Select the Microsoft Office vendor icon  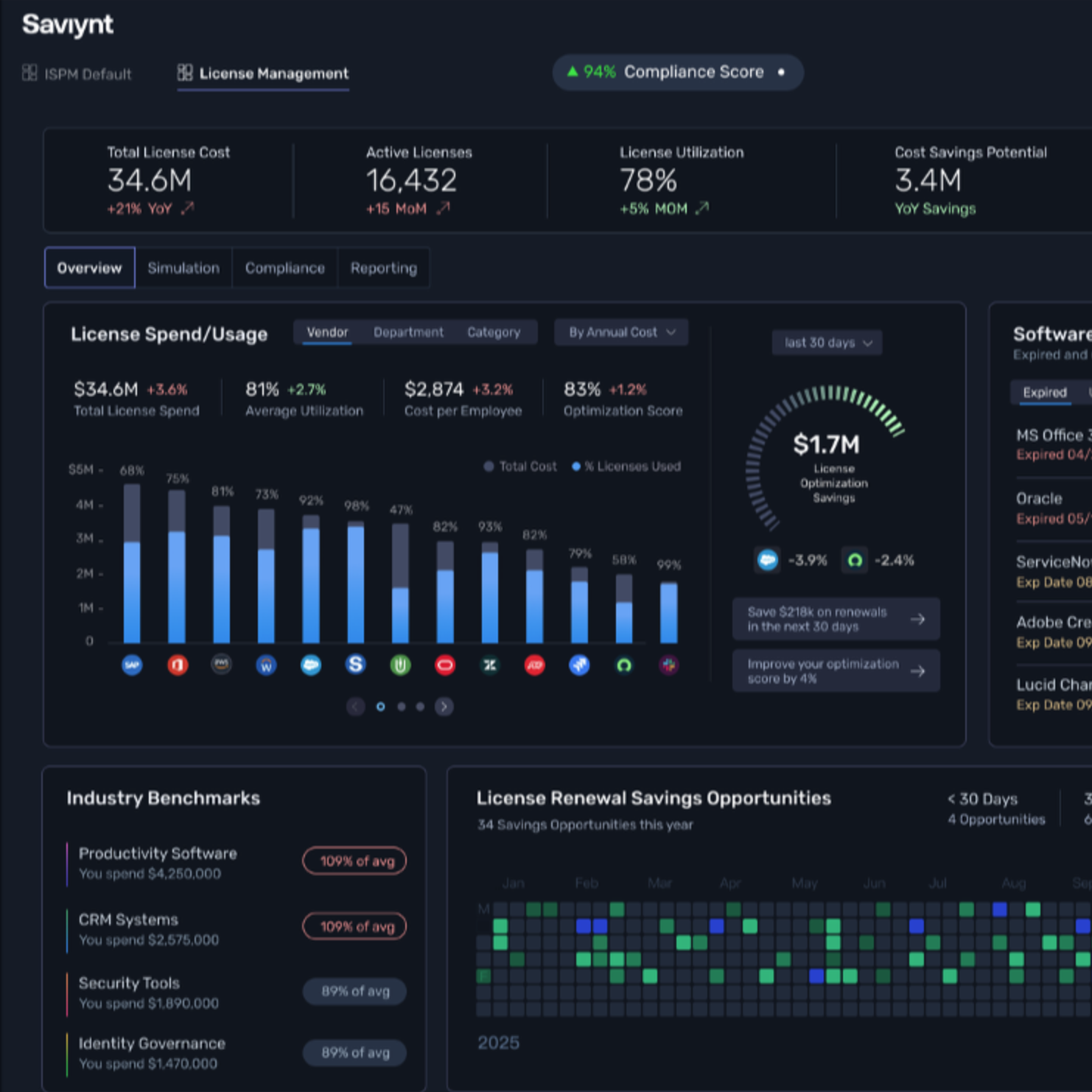[178, 665]
